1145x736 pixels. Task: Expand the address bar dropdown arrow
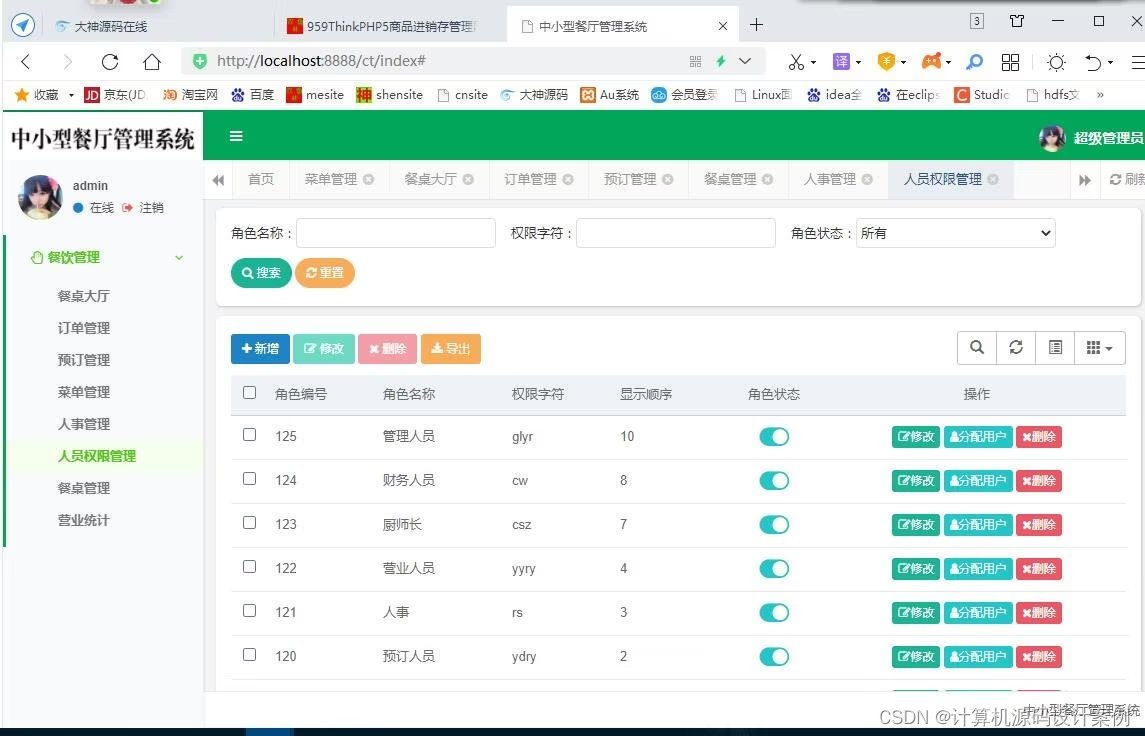(745, 61)
